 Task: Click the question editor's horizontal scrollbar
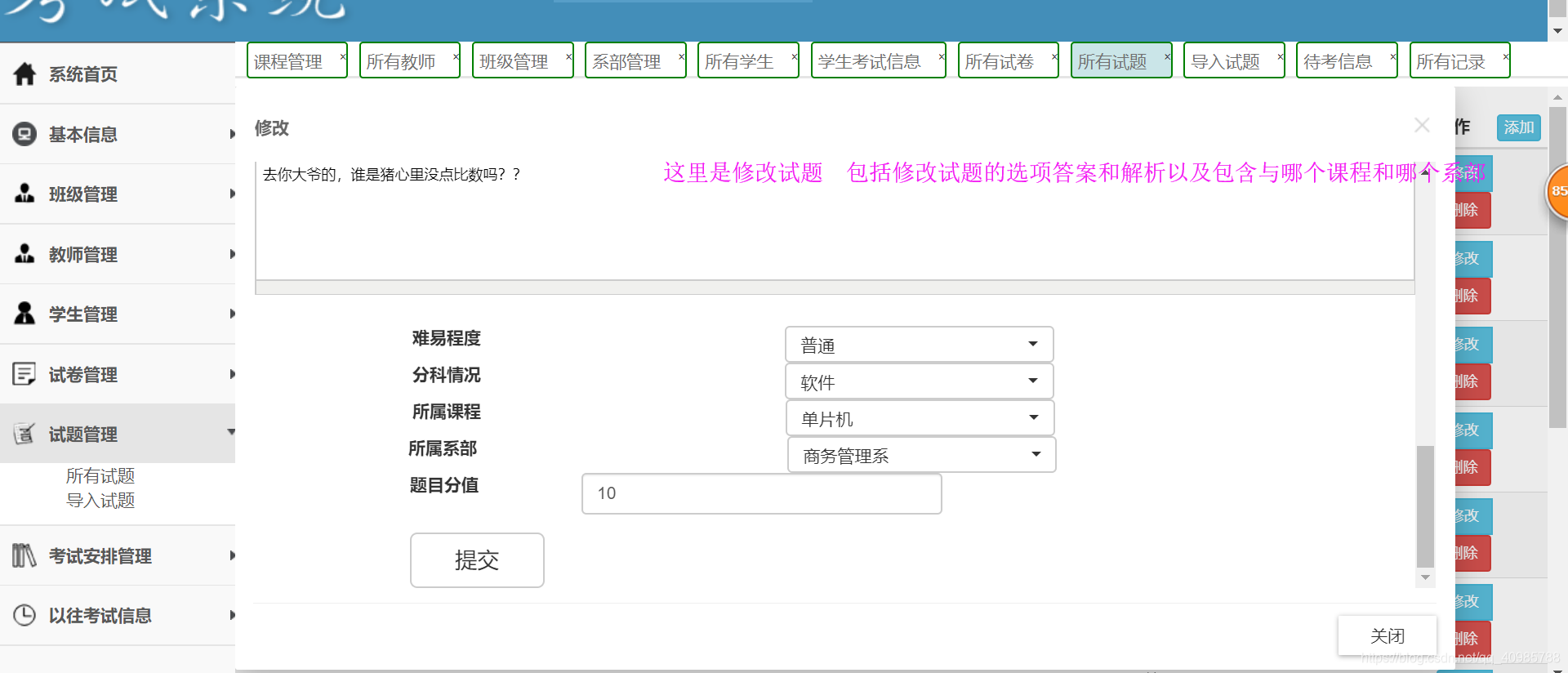click(x=835, y=287)
